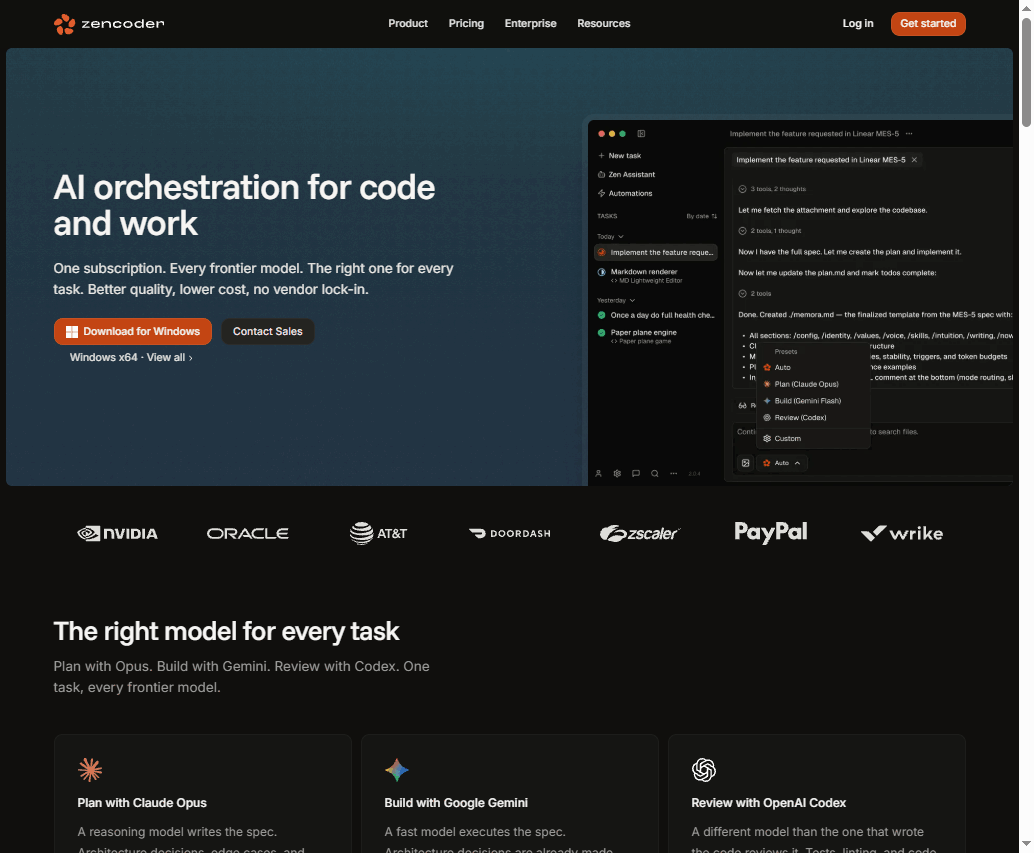Click the 'Build with Google Gemini' card title

(456, 803)
